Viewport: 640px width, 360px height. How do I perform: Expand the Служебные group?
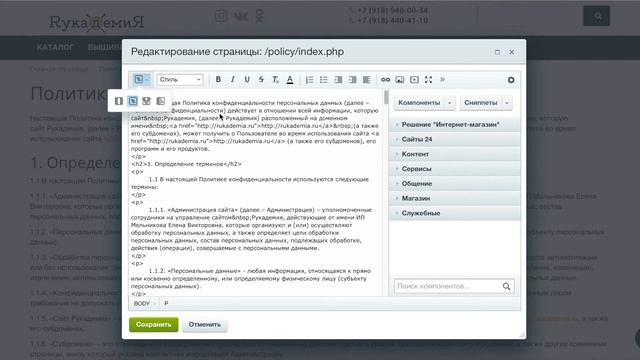pyautogui.click(x=455, y=213)
